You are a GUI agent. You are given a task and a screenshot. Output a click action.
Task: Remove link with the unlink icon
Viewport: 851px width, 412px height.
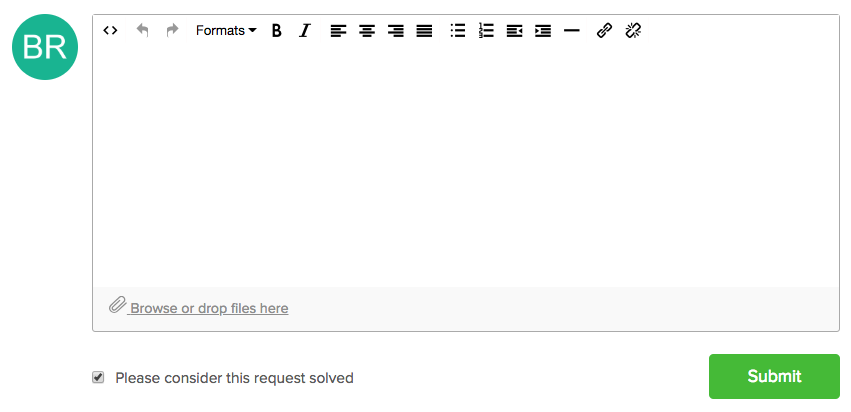point(633,30)
